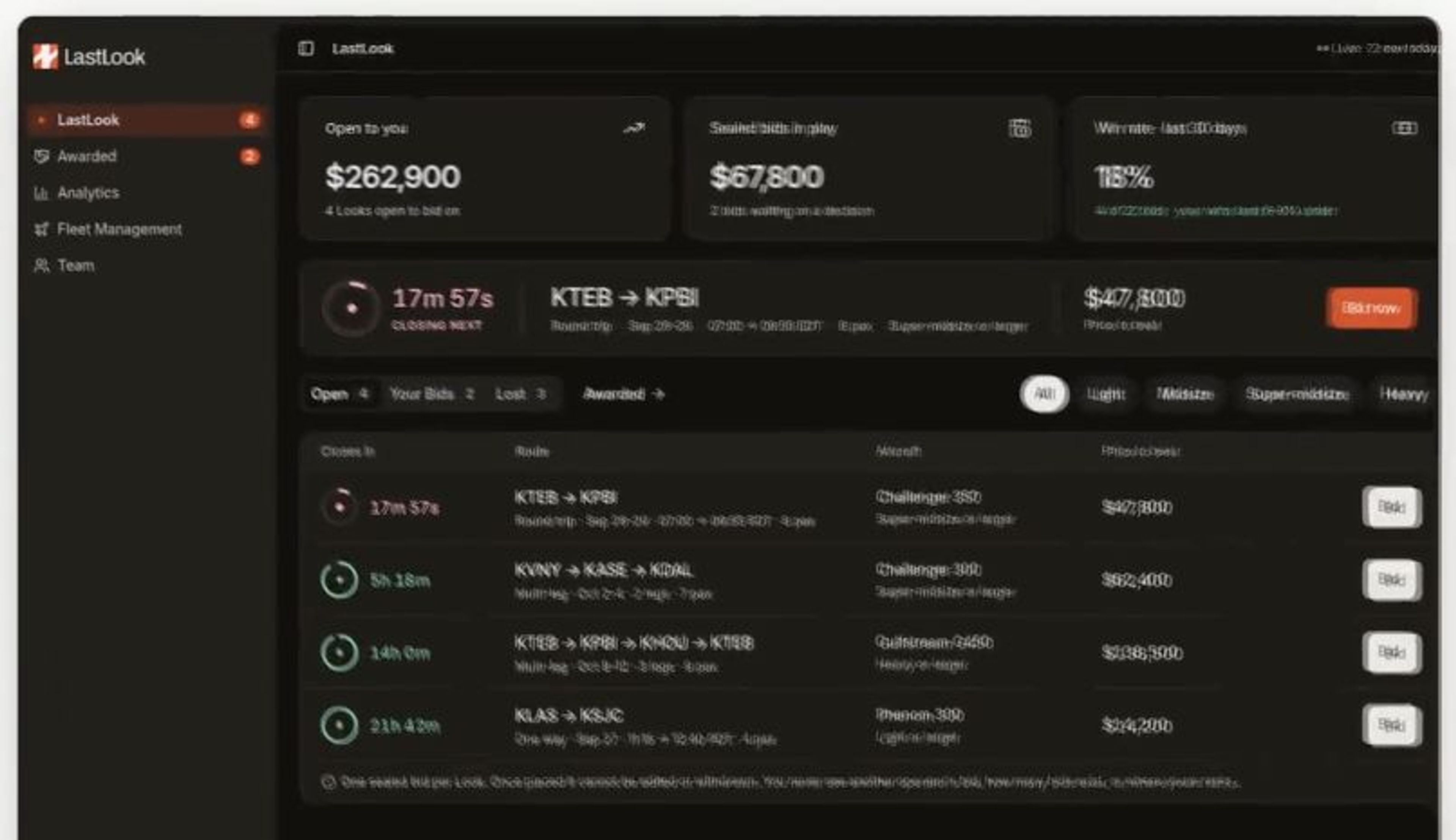Click the badge on LastLook sidebar item
Image resolution: width=1456 pixels, height=840 pixels.
coord(249,120)
